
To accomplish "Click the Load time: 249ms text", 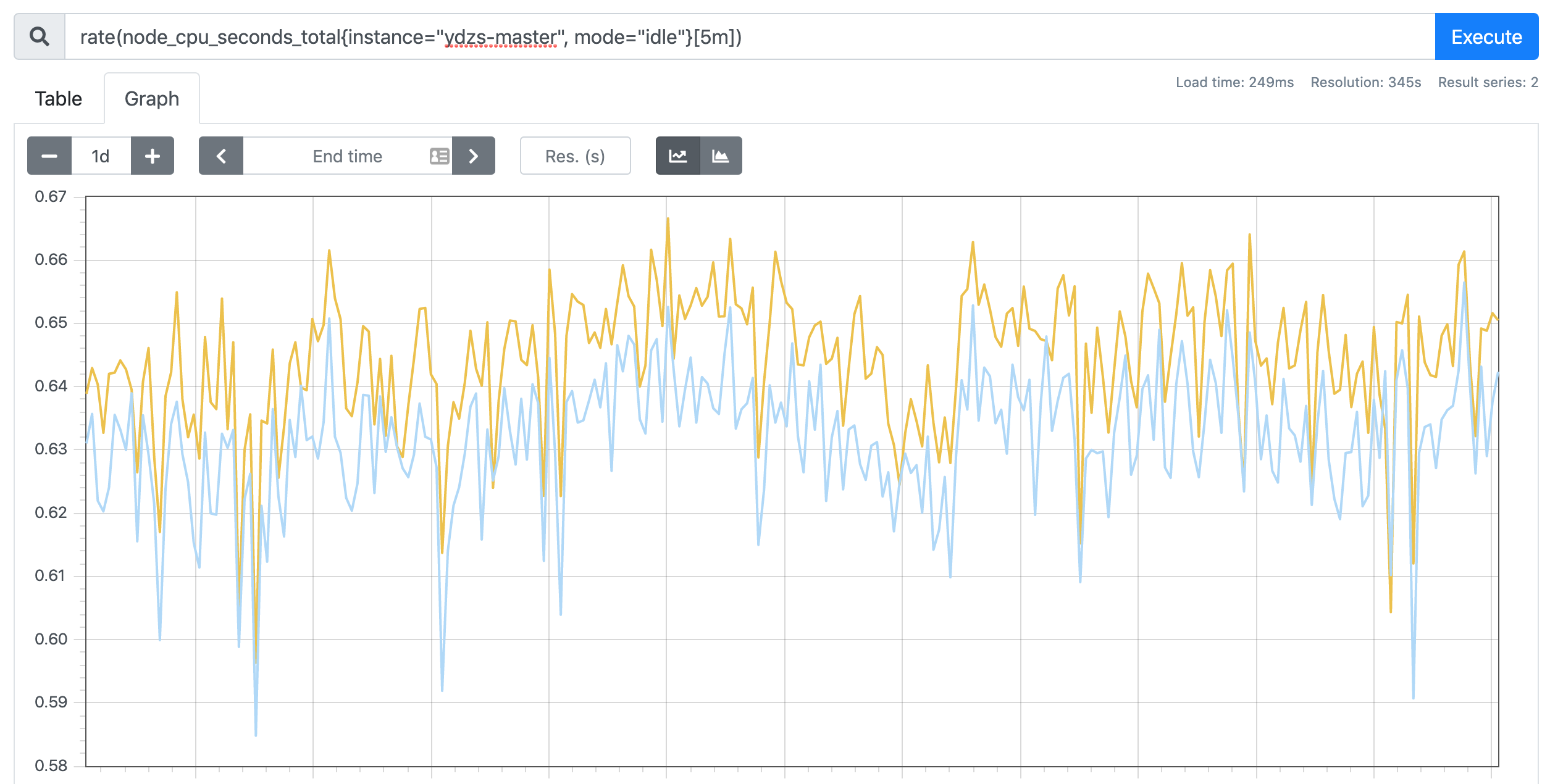I will [1234, 82].
